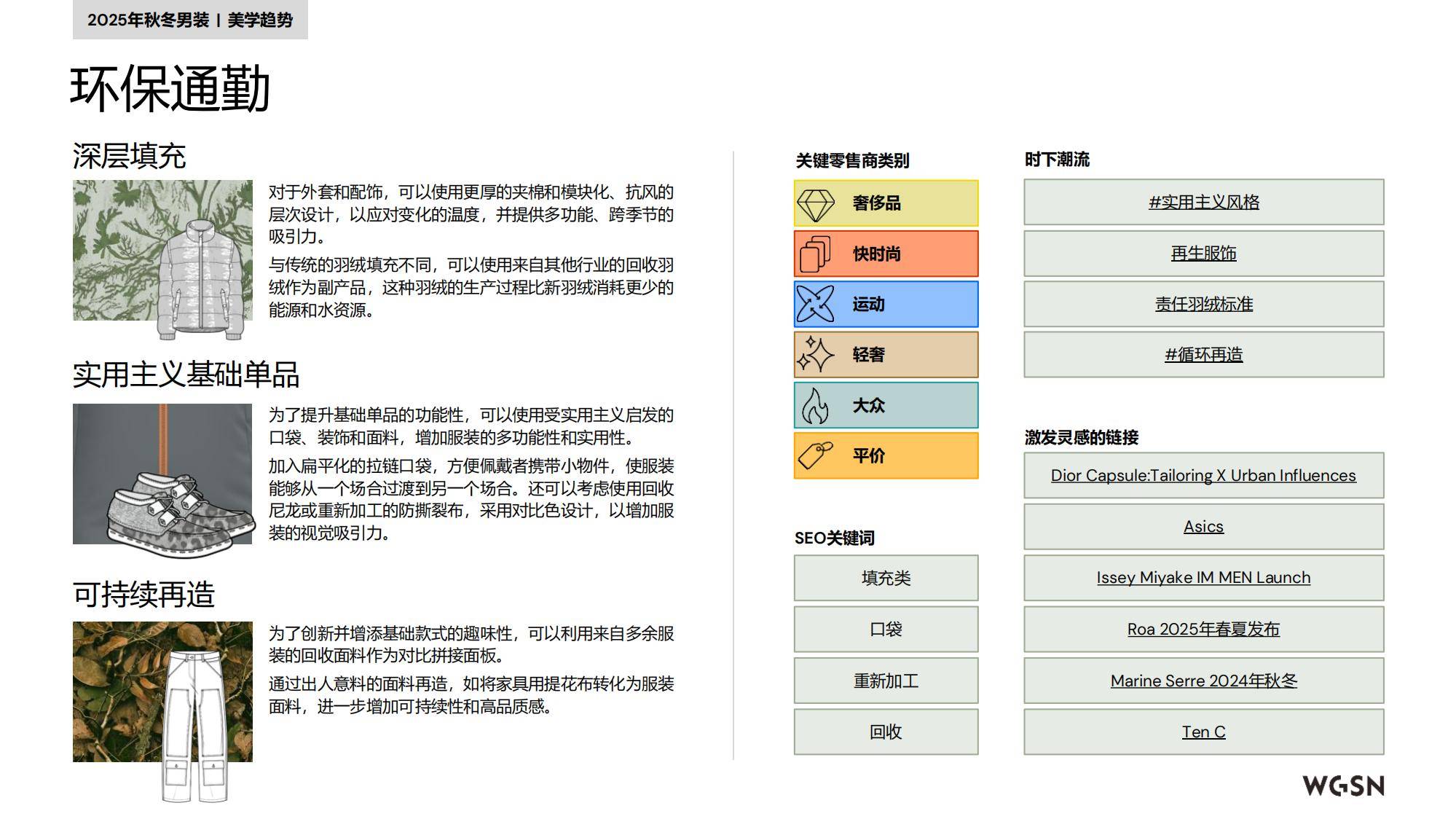This screenshot has width=1456, height=819.
Task: Click the sparkle stars icon beside 轻奢
Action: pos(815,355)
